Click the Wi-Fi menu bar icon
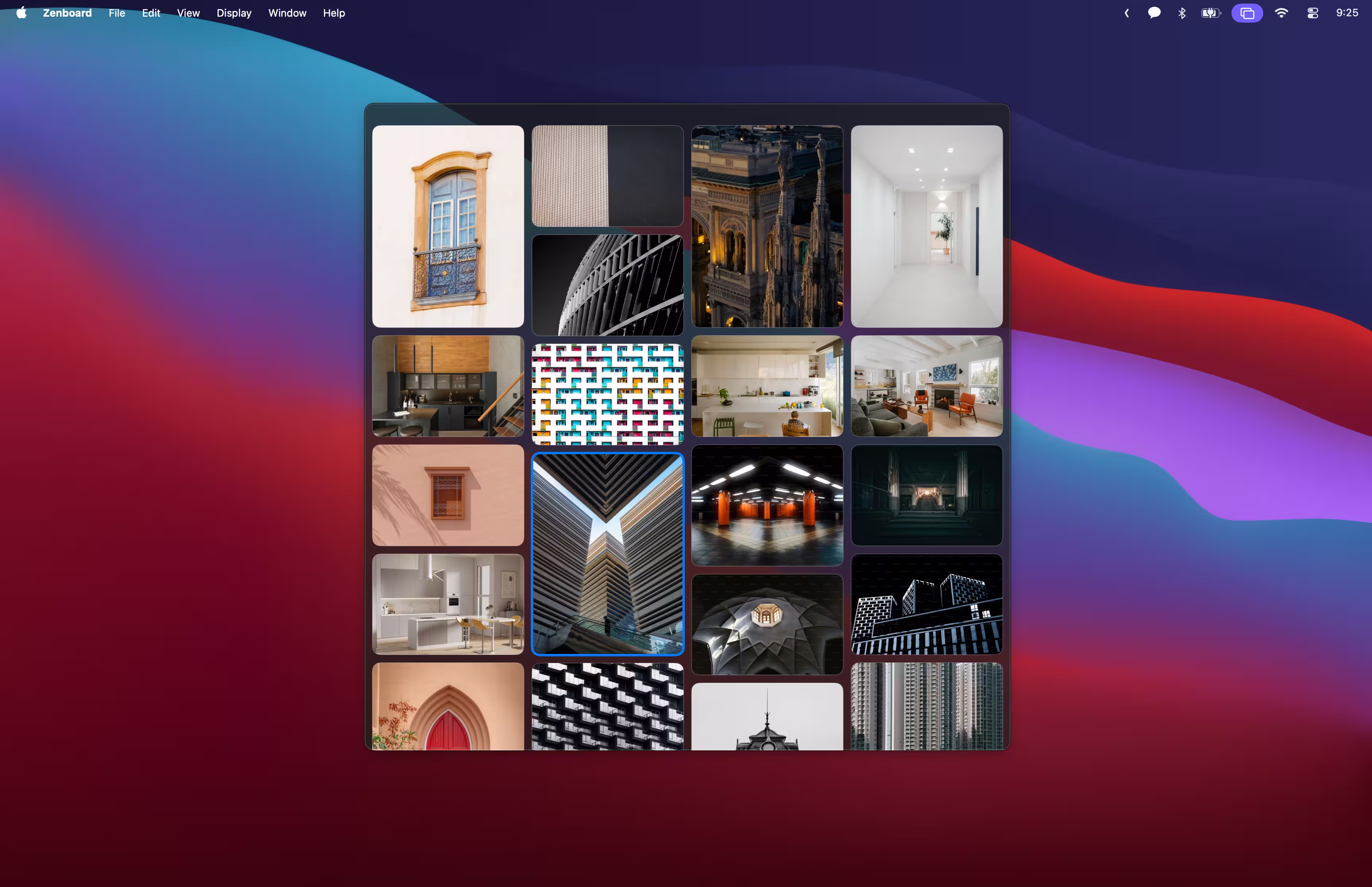 (x=1281, y=13)
